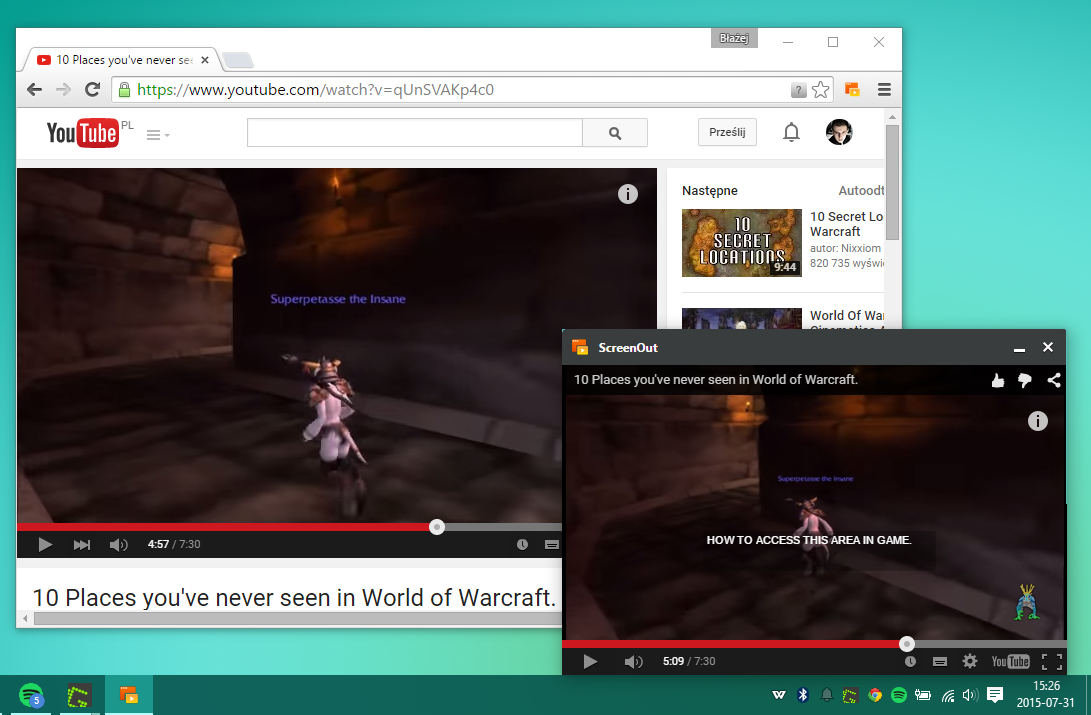
Task: Enter fullscreen in the ScreenOut player
Action: coord(1051,661)
